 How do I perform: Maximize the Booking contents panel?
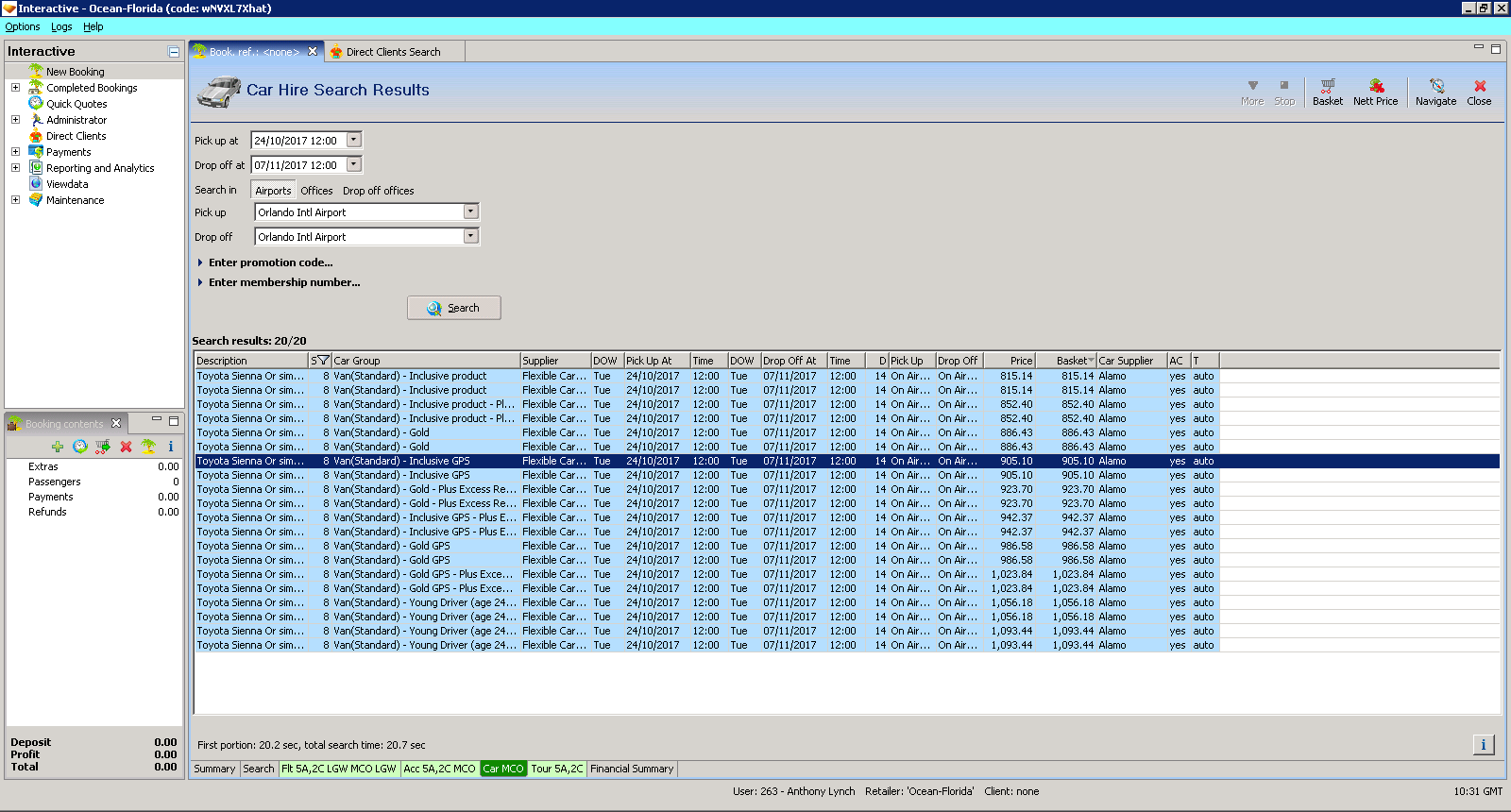click(x=174, y=420)
